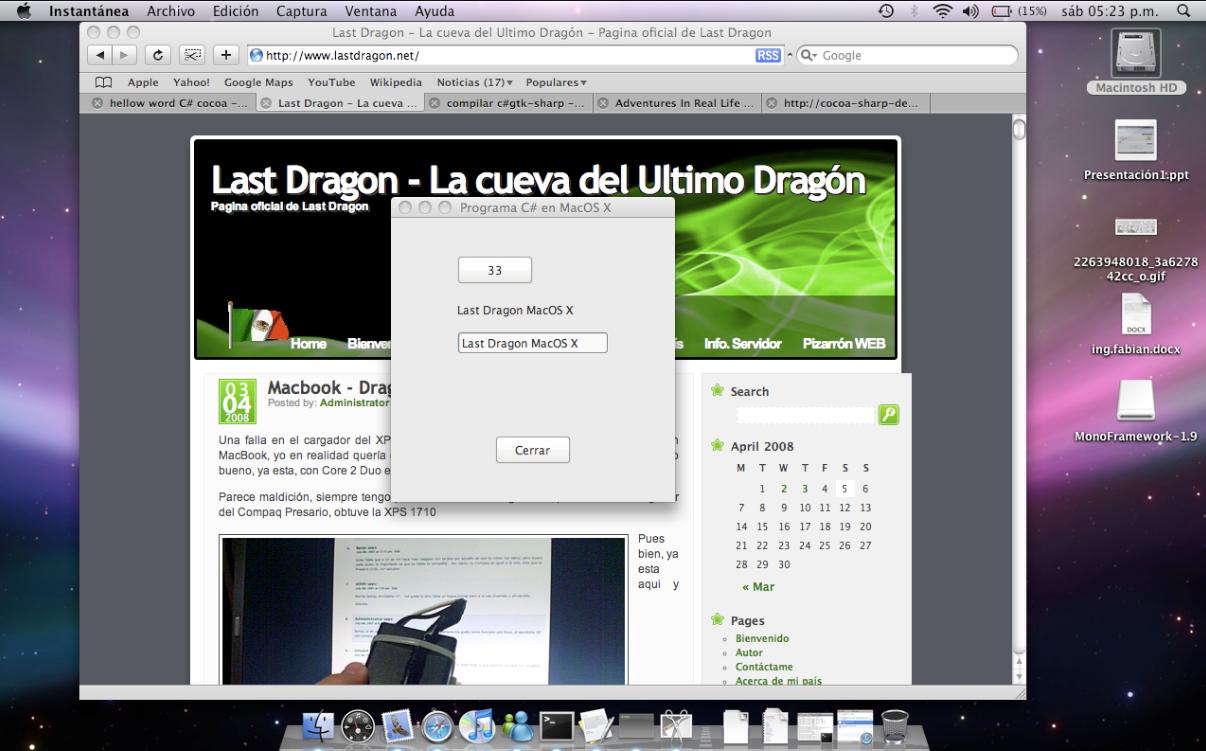Open Terminal from the Dock
1206x751 pixels.
555,728
